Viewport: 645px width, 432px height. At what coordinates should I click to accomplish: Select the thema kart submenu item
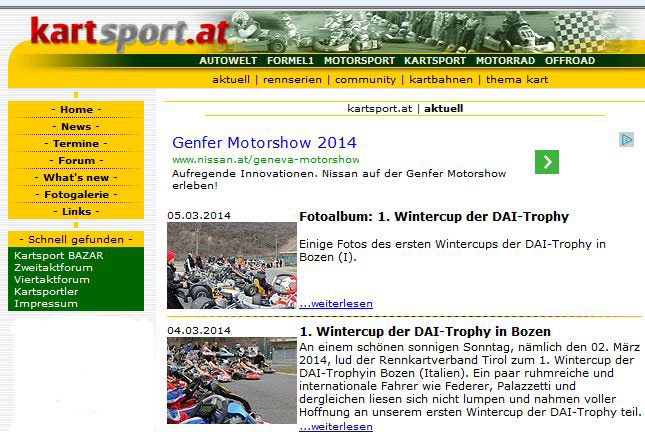517,79
